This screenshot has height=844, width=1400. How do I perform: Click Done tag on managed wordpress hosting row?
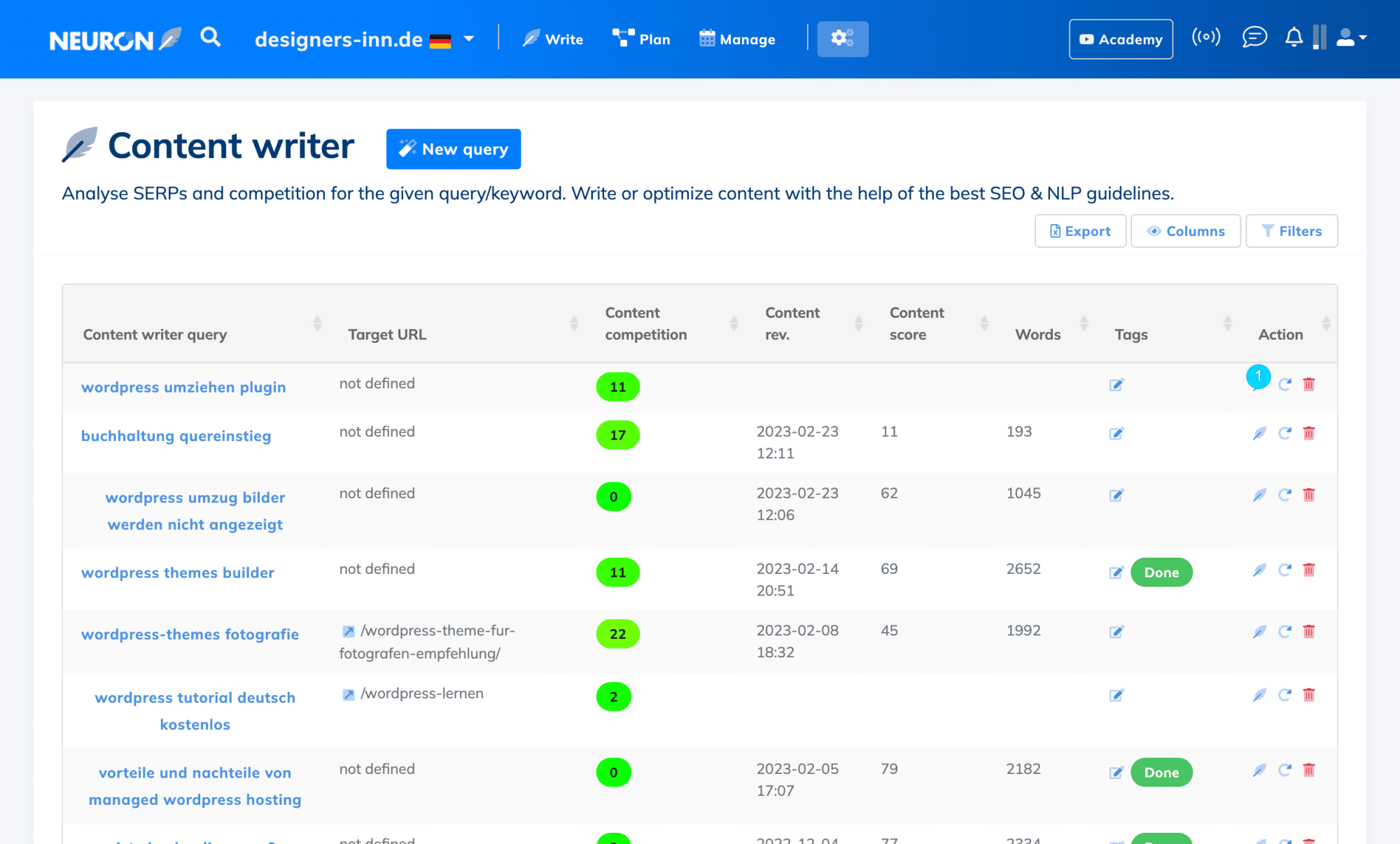[1161, 773]
